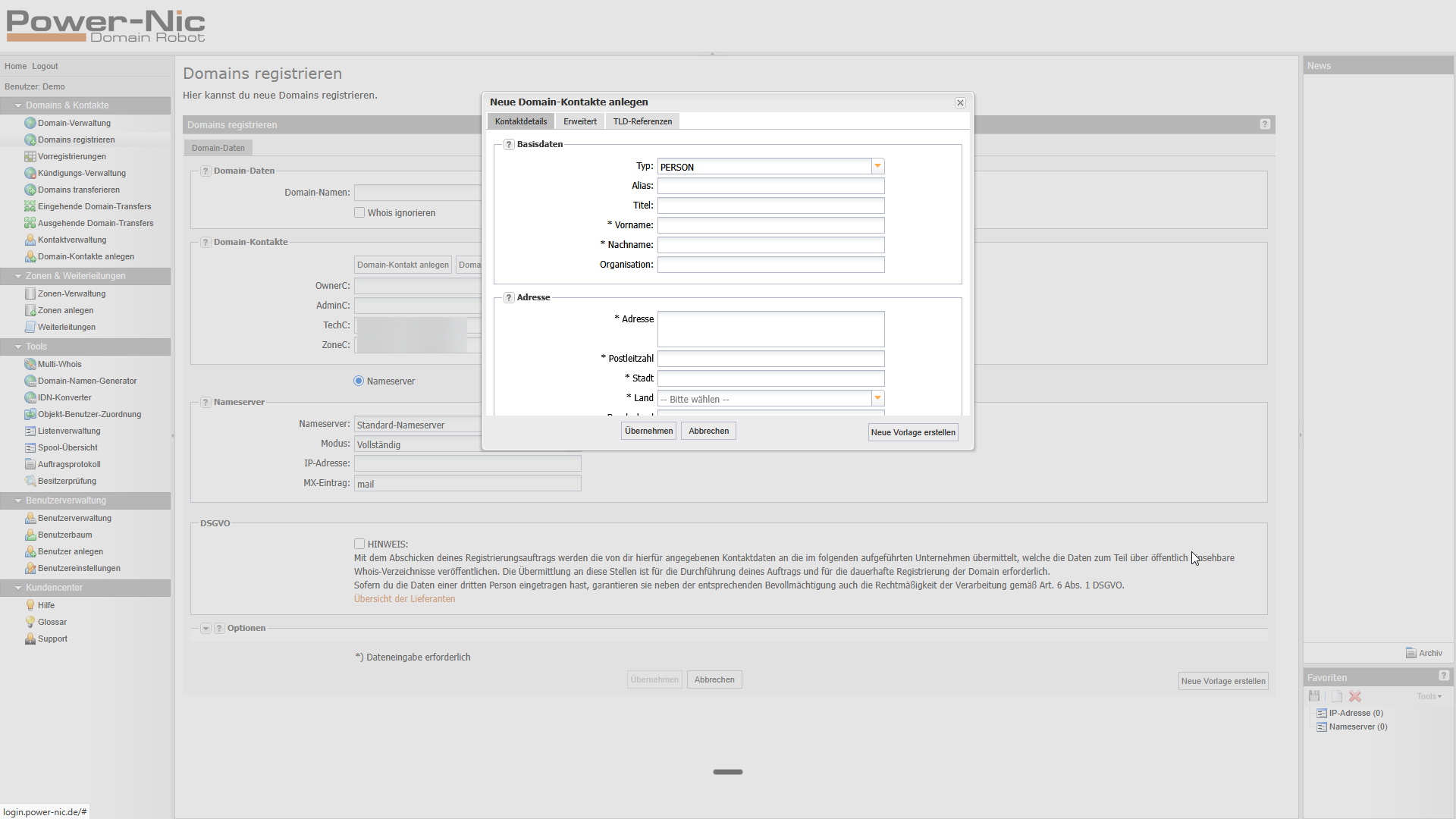The height and width of the screenshot is (819, 1456).
Task: Collapse the Domains & Kontakte section
Action: point(18,105)
